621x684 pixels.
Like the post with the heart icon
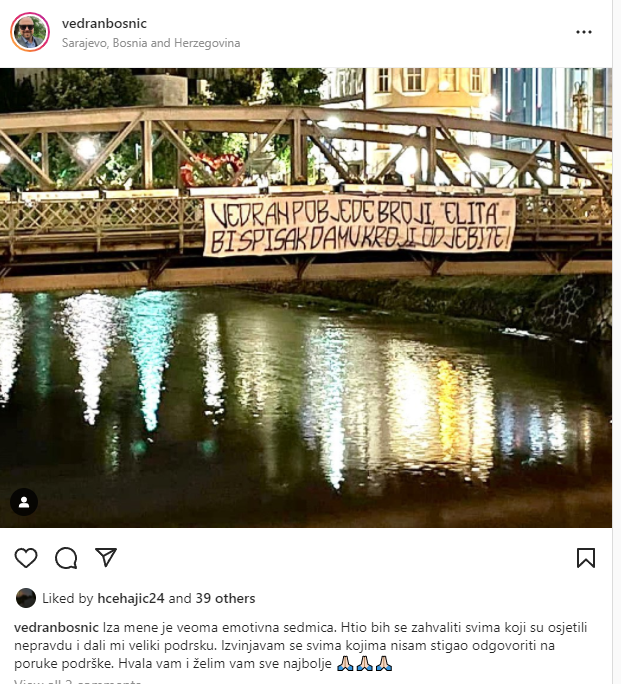coord(26,557)
